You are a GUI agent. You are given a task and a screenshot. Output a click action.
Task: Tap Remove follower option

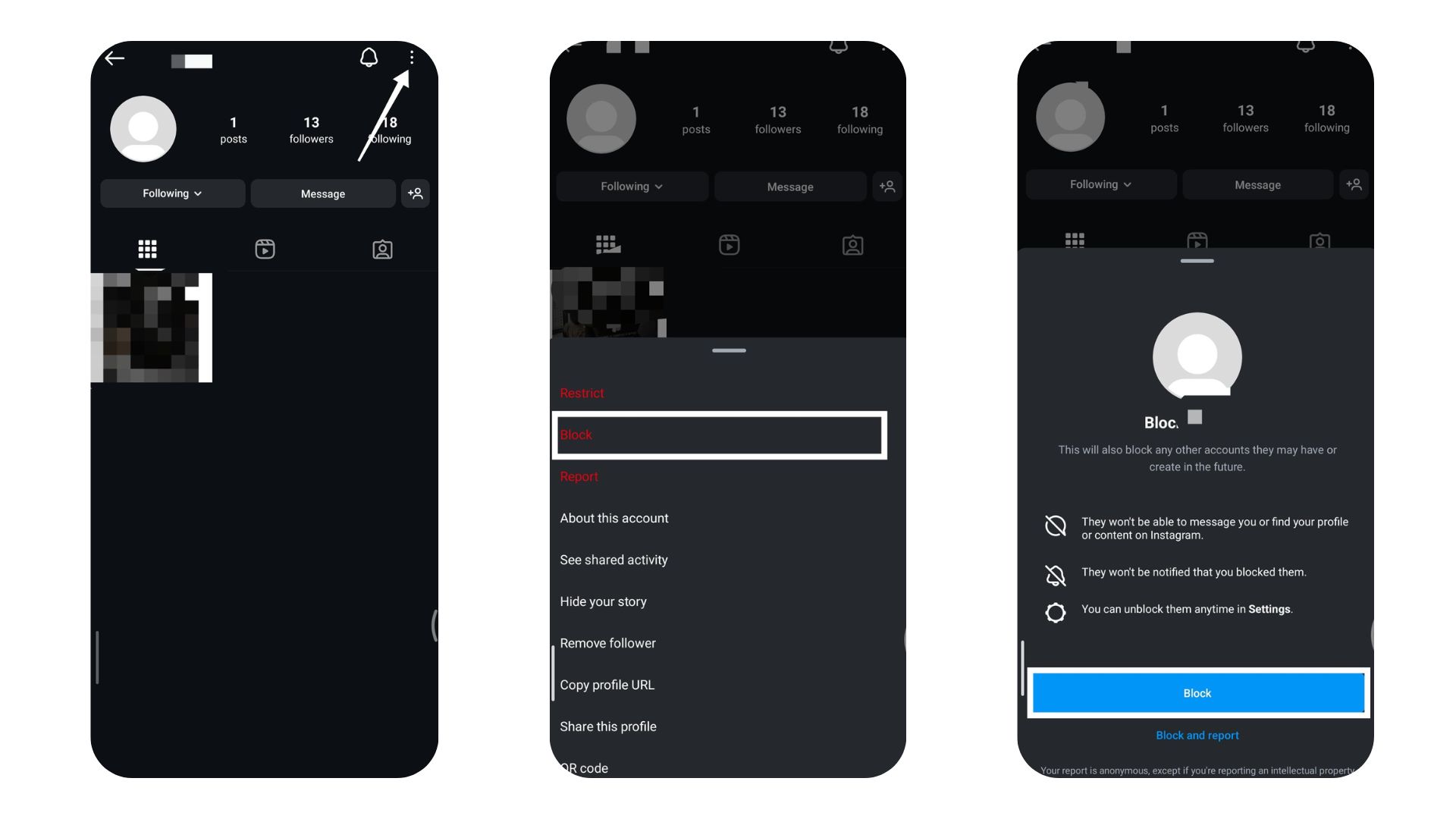pyautogui.click(x=608, y=643)
